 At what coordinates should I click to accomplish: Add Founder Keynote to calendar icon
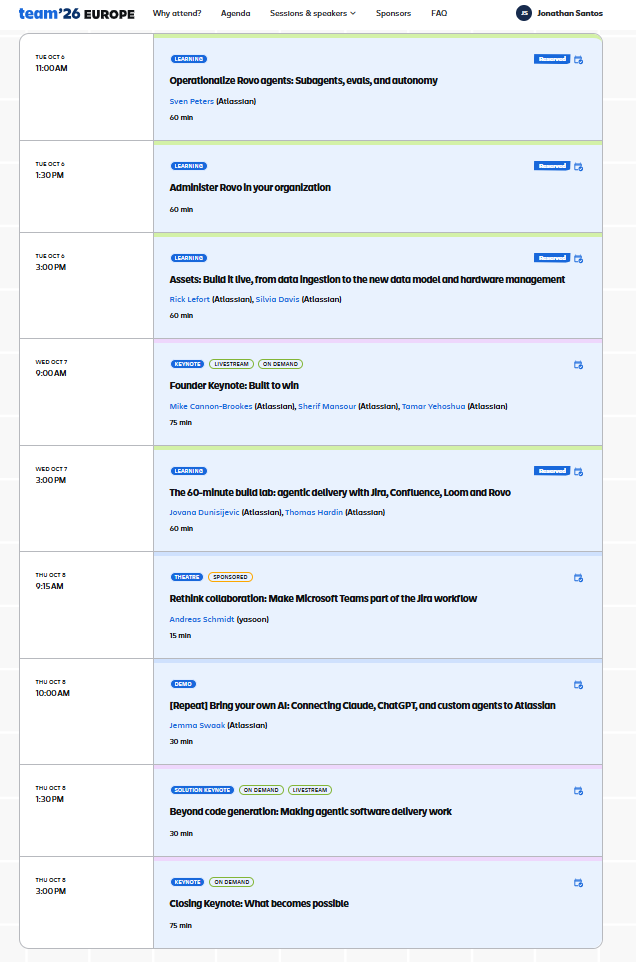point(578,364)
